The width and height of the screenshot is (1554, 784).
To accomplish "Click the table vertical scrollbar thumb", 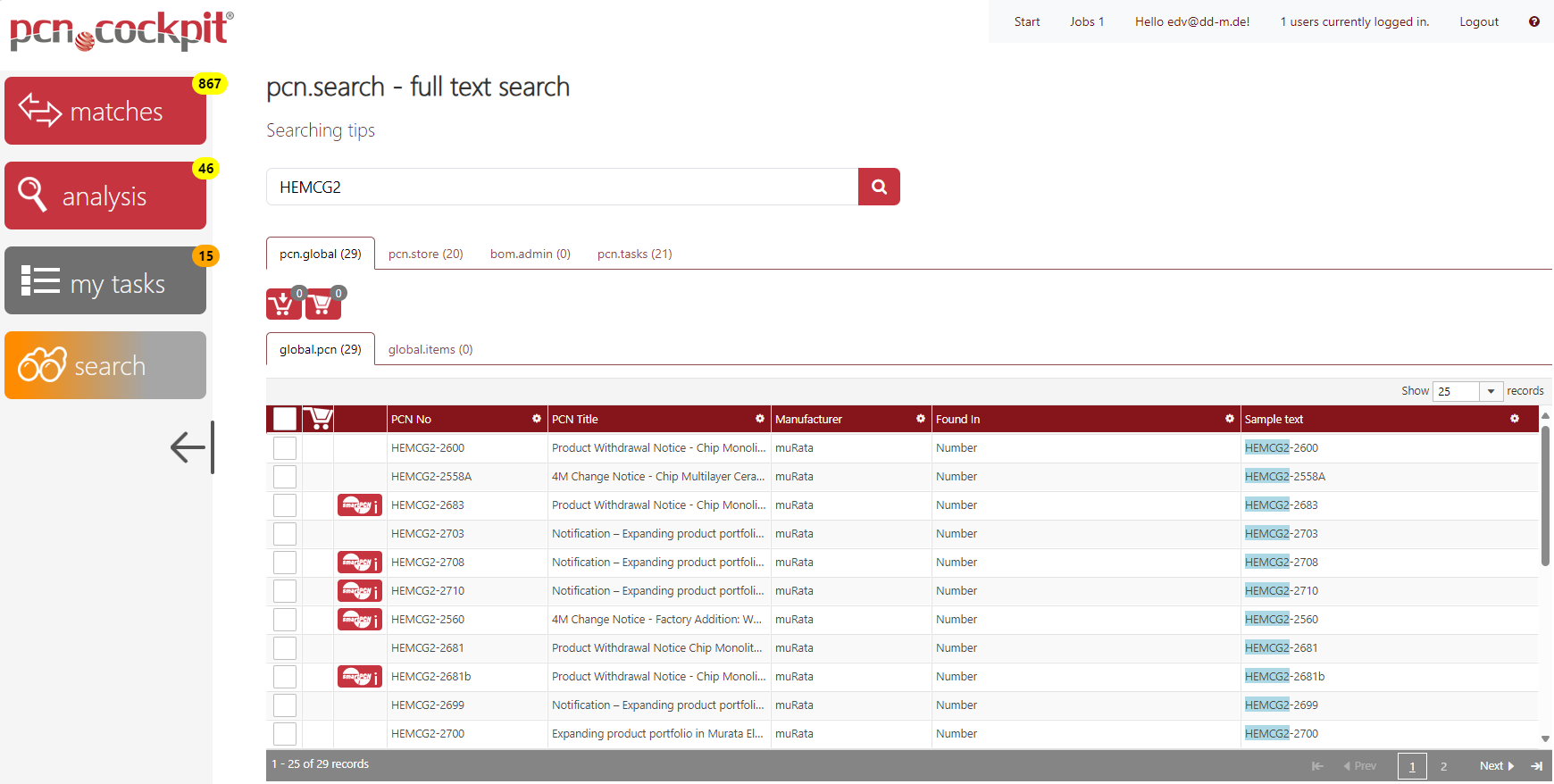I will (1545, 496).
